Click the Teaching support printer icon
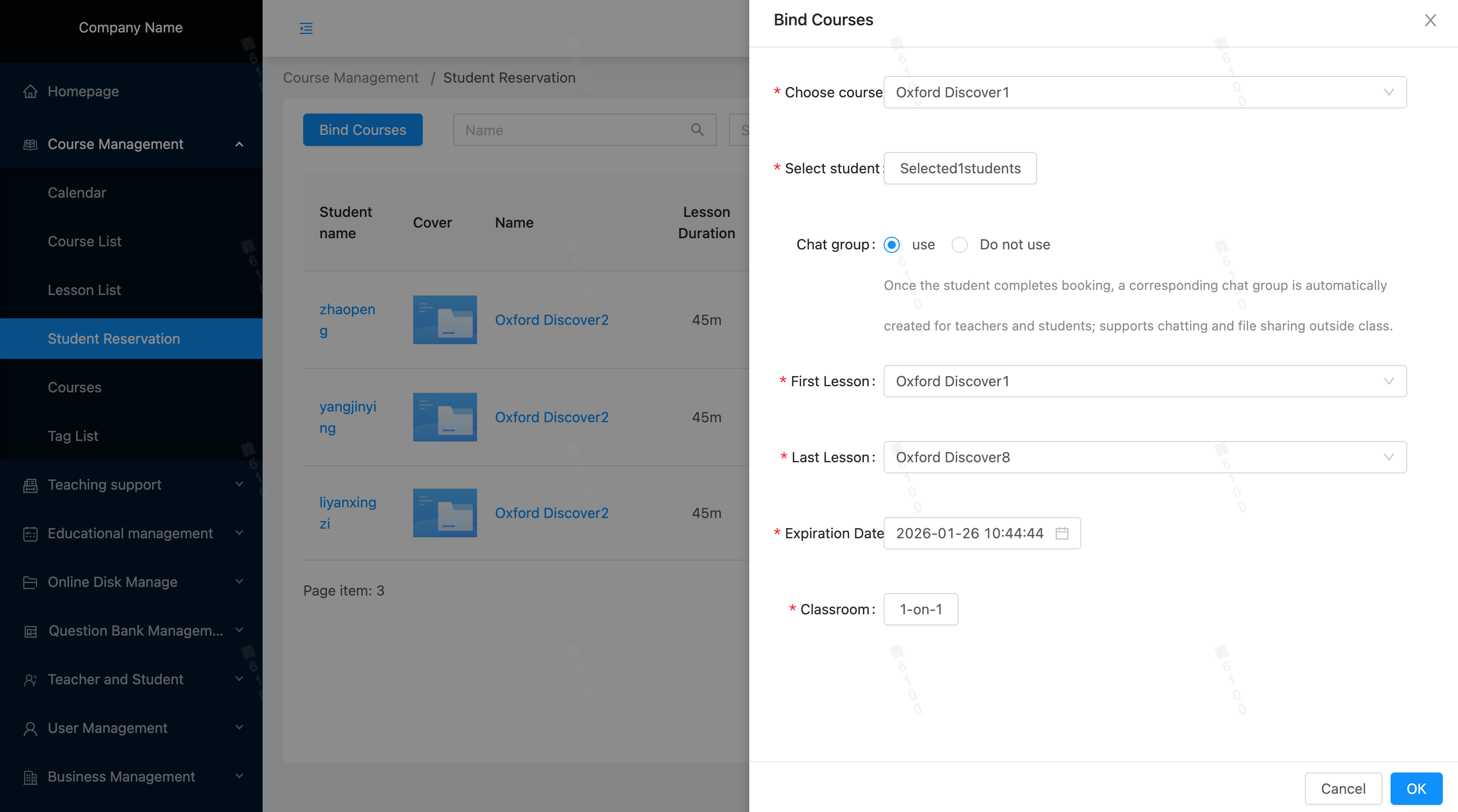Image resolution: width=1458 pixels, height=812 pixels. click(x=30, y=485)
